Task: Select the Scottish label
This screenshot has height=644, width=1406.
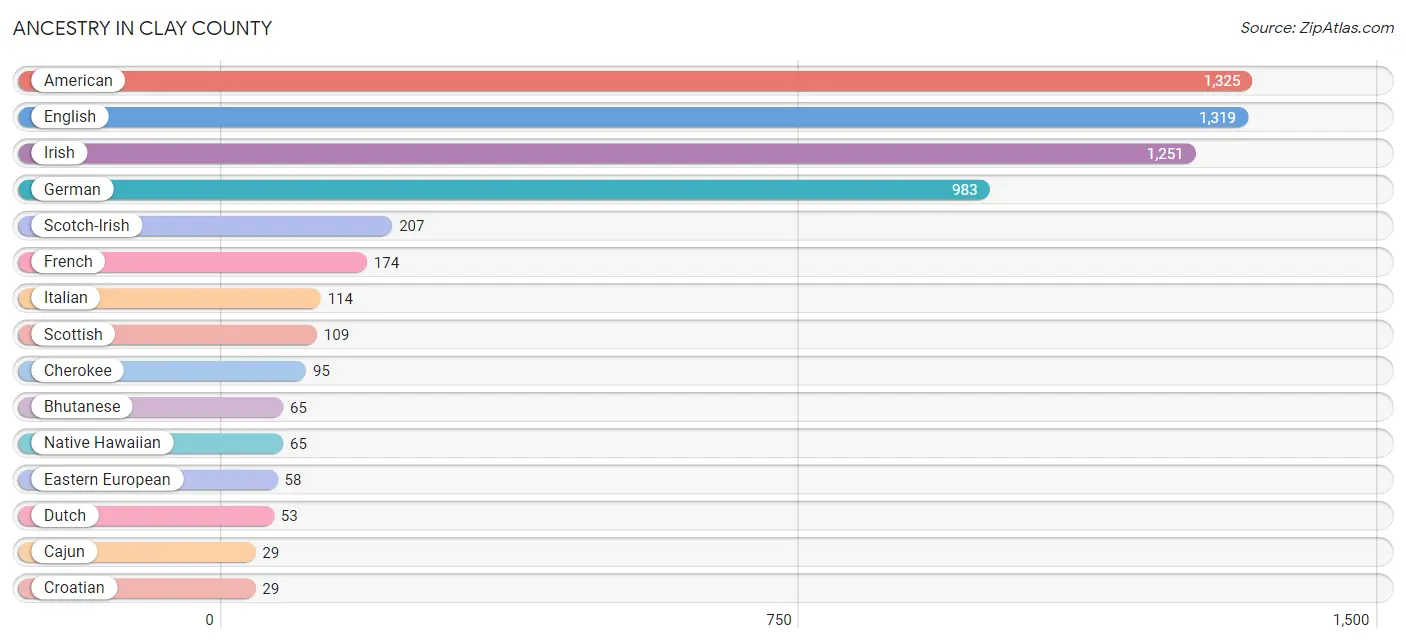Action: tap(73, 334)
